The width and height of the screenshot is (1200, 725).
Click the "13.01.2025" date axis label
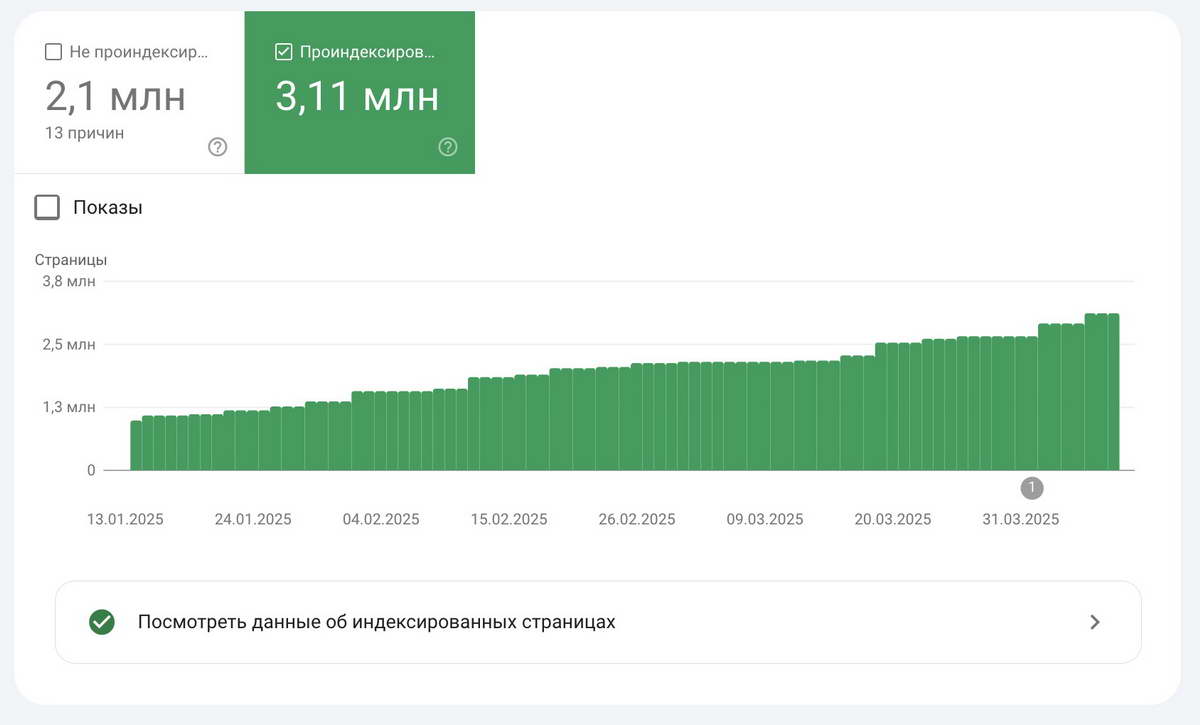125,519
